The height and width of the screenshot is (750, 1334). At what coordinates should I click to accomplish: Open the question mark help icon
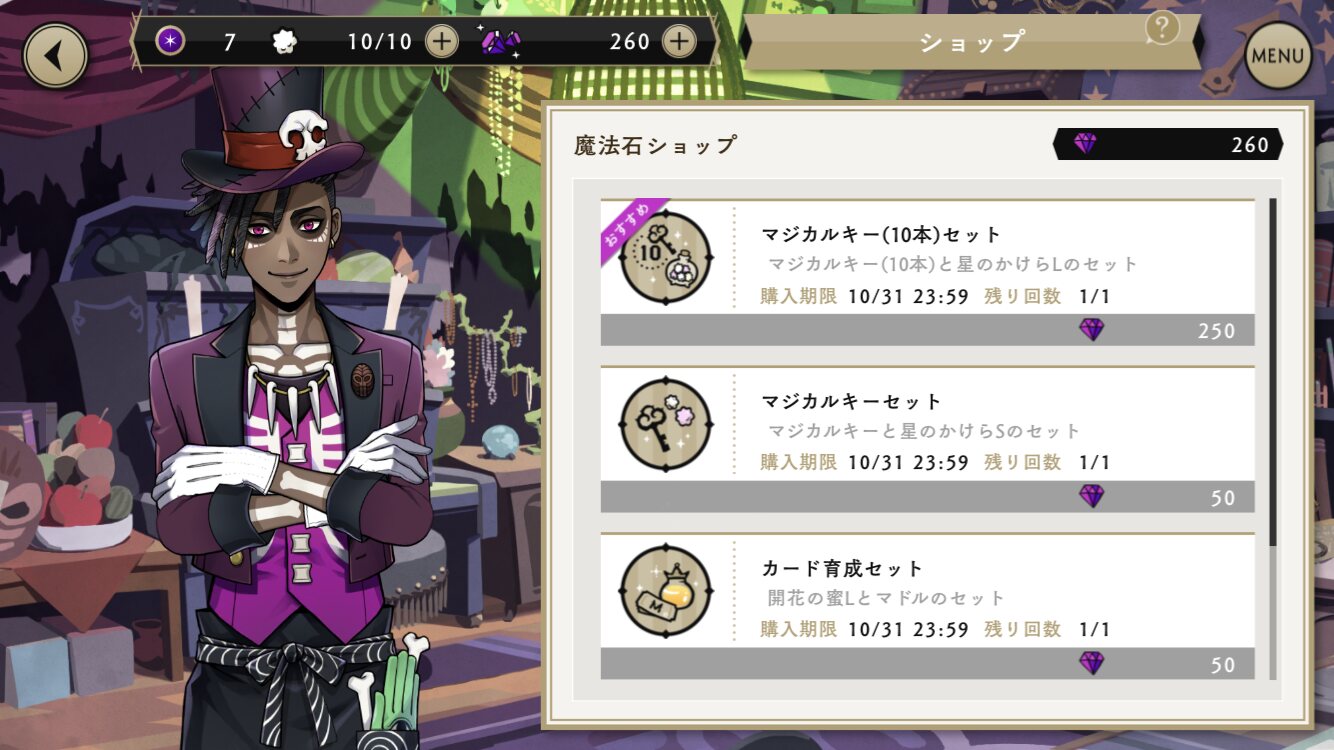click(1162, 28)
